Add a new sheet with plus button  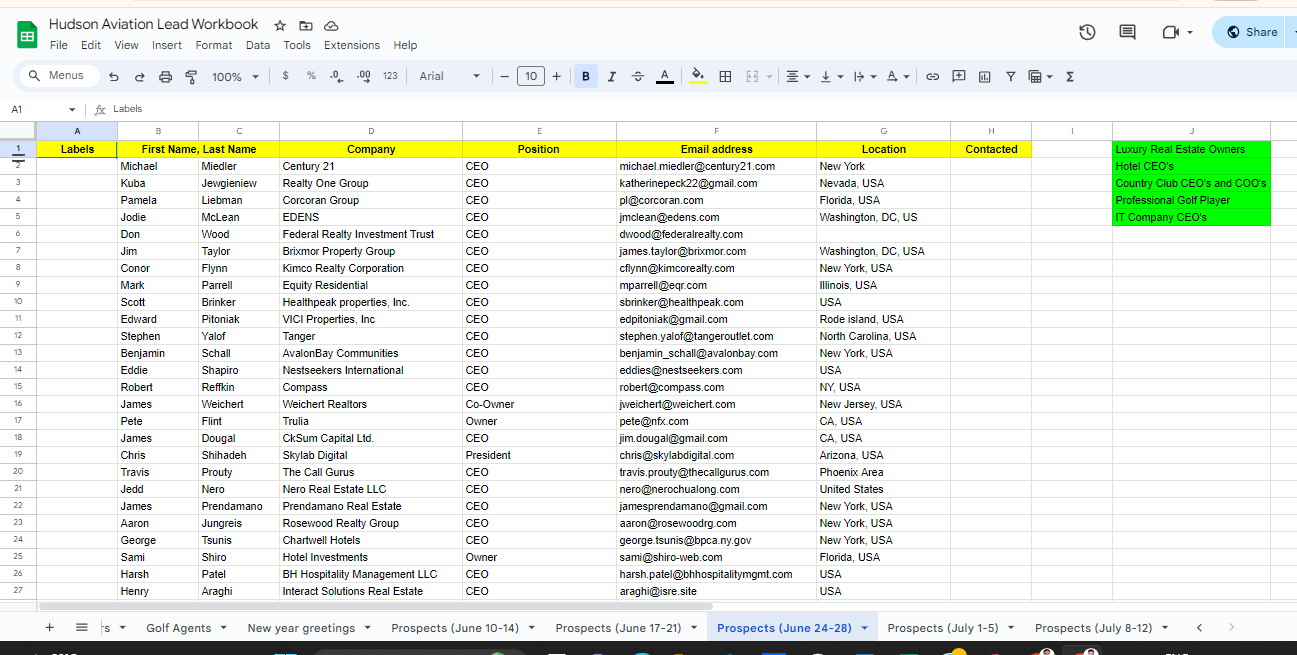click(49, 627)
